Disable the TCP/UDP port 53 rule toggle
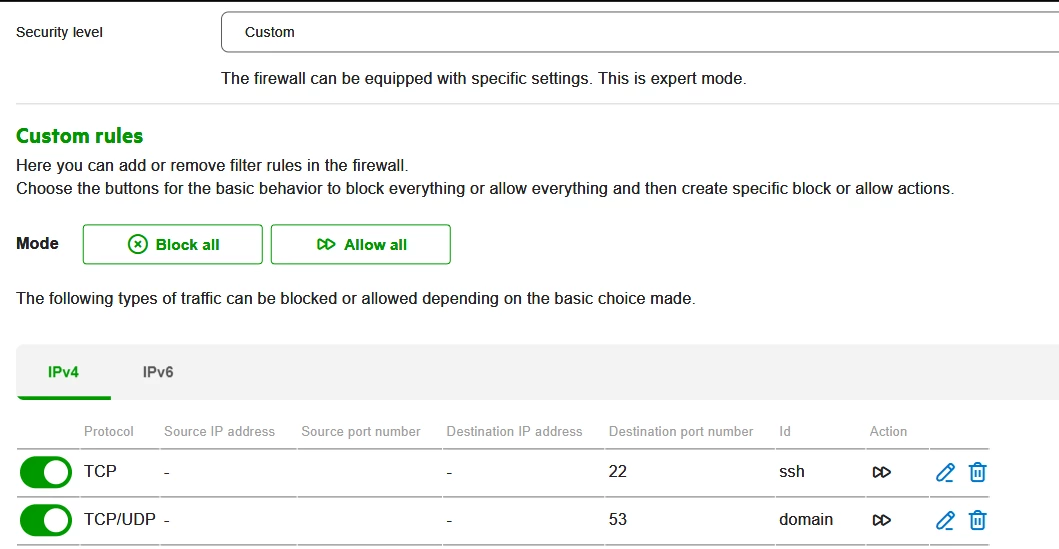Screen dimensions: 1059x549 [46, 520]
